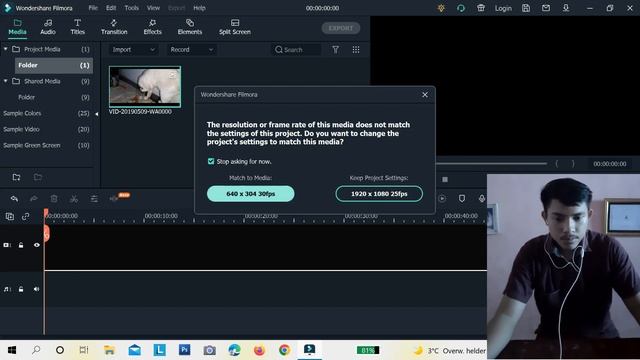This screenshot has width=640, height=360.
Task: Hide video track 1 with eye icon
Action: coord(37,245)
